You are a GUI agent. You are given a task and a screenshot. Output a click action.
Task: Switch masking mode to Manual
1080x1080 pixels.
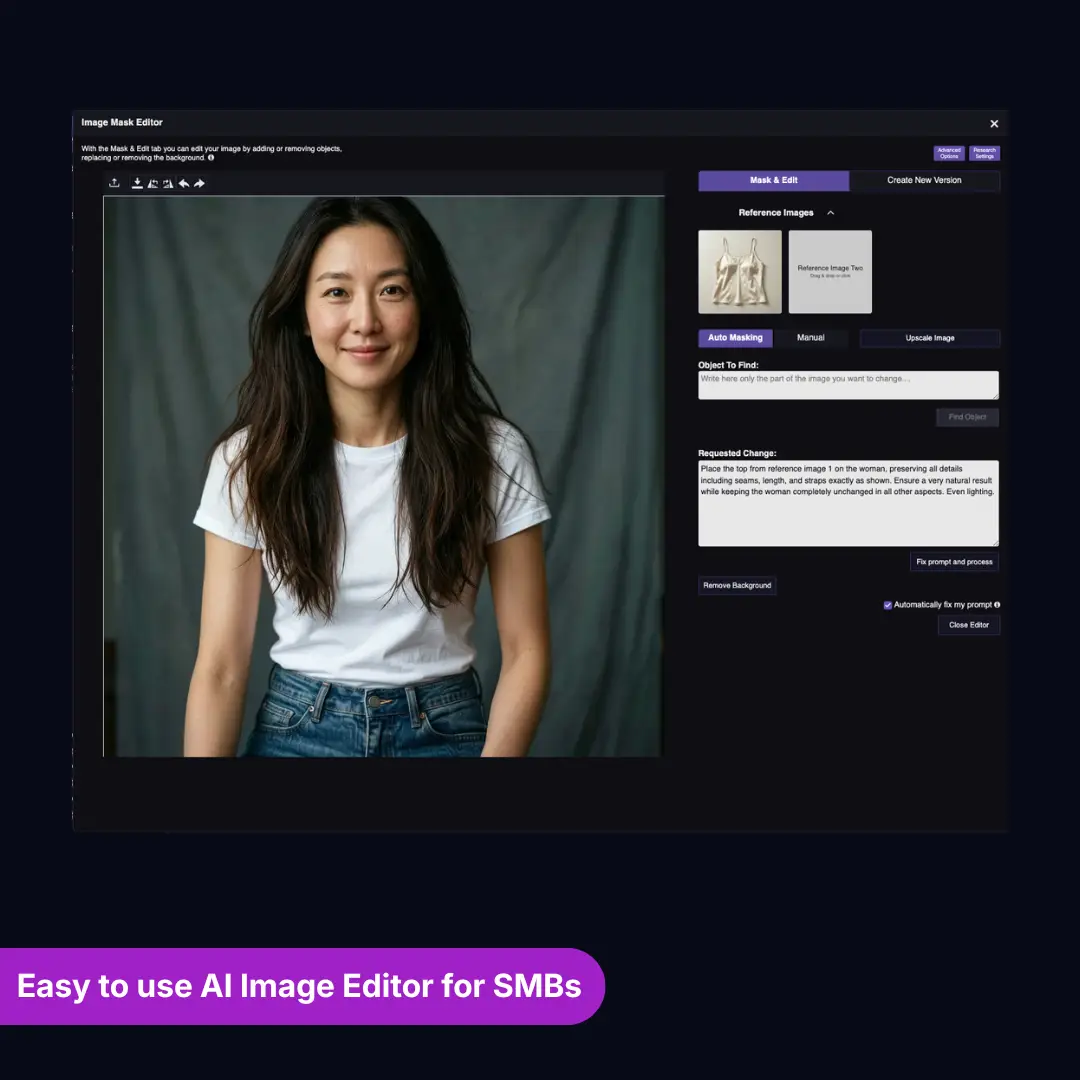point(811,338)
